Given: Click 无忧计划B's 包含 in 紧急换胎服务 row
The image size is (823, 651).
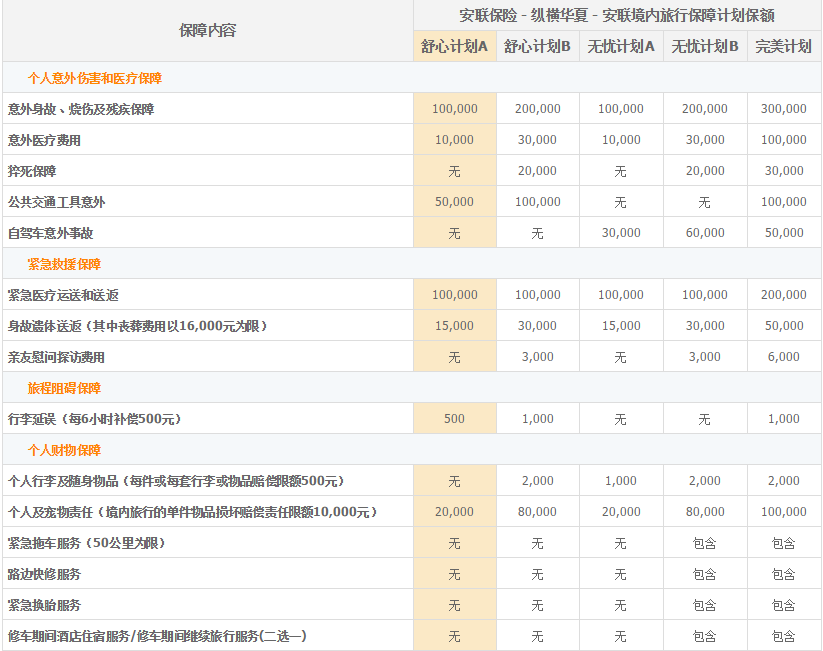Looking at the screenshot, I should (x=704, y=605).
